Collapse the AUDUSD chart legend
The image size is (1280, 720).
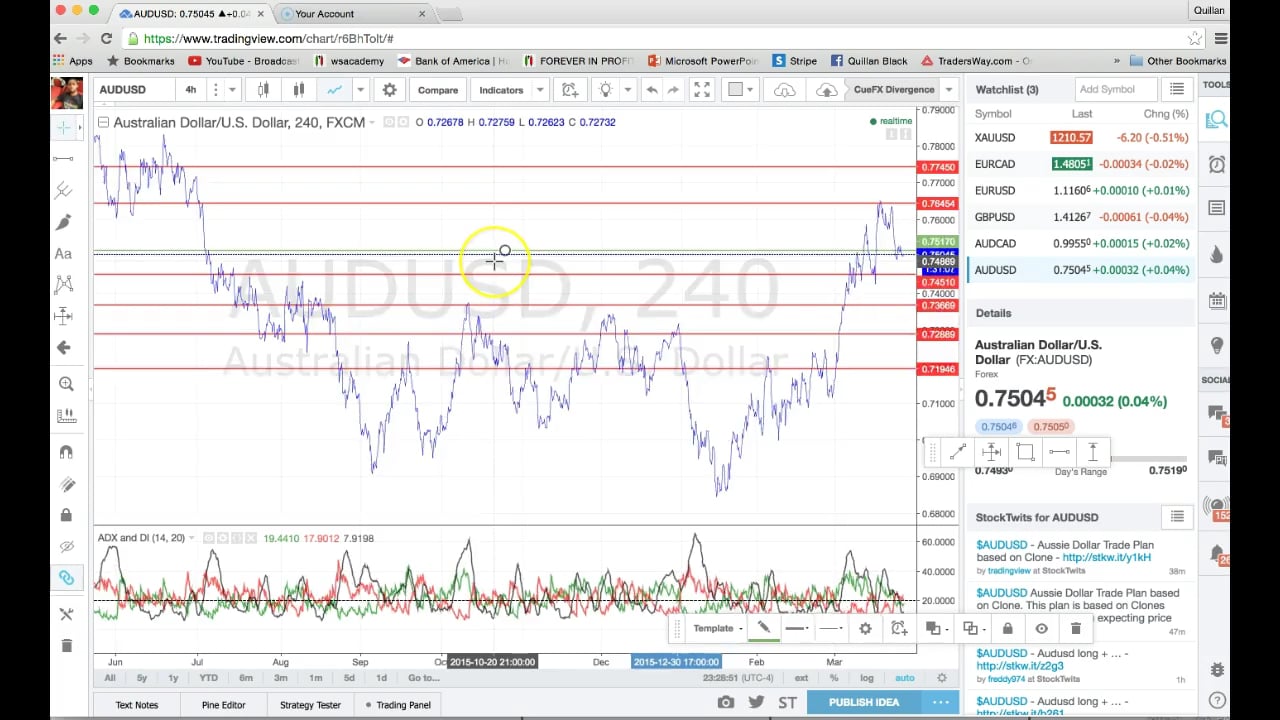(x=103, y=122)
